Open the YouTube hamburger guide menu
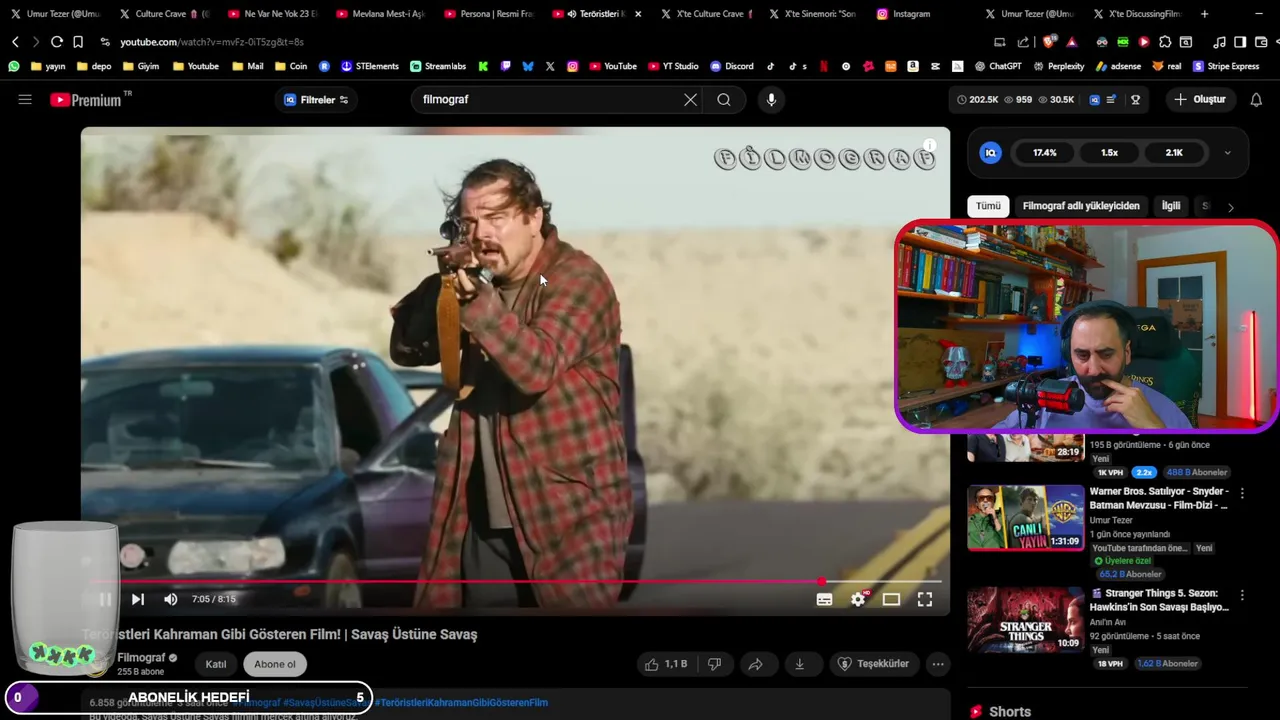Screen dimensions: 1280x720 point(25,100)
